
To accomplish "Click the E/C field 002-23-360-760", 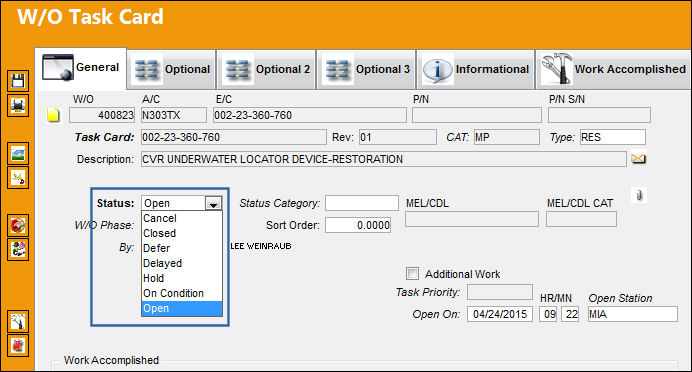I will coord(309,115).
